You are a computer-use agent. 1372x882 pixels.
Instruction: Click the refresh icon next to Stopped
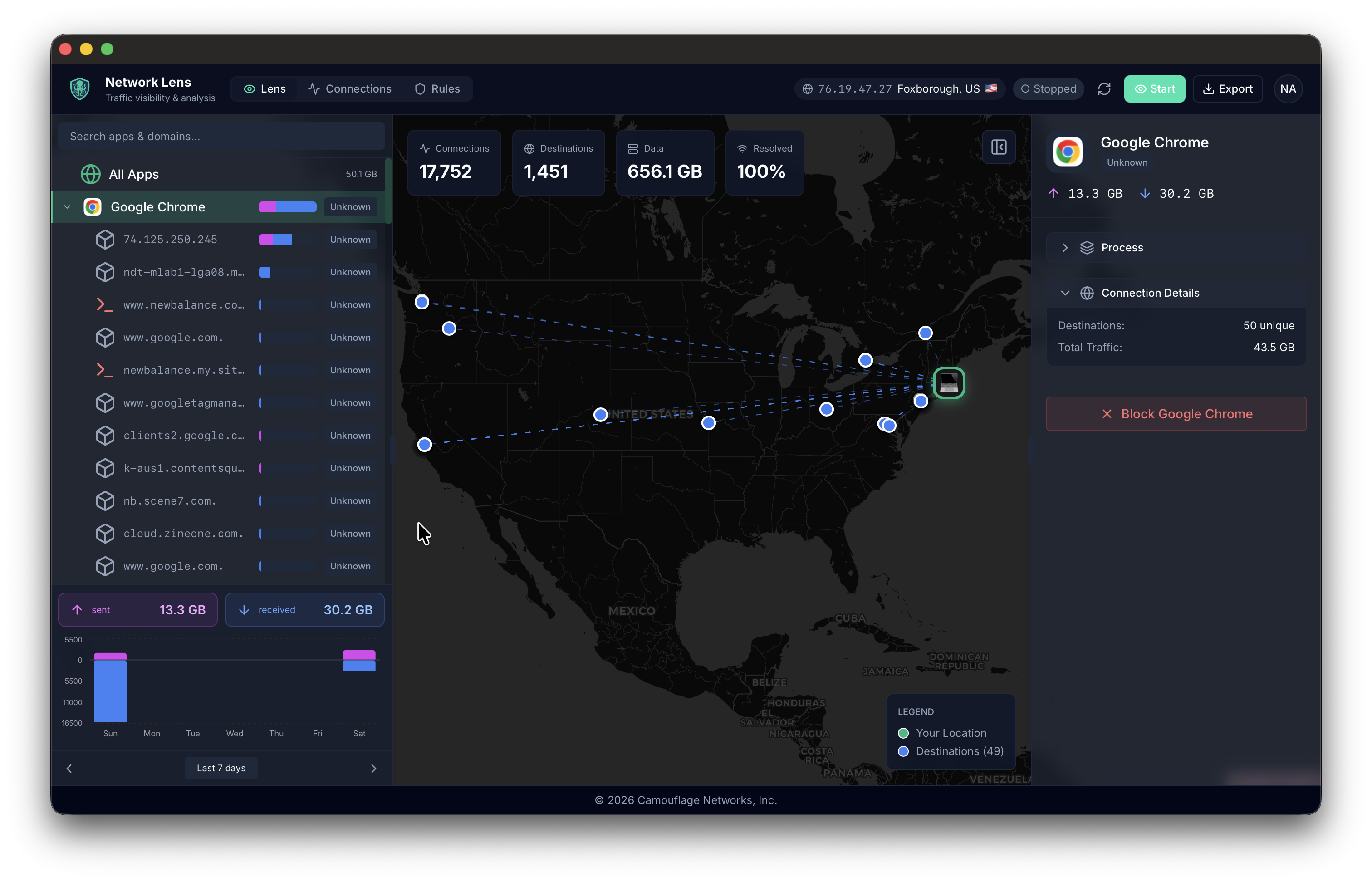click(x=1104, y=89)
